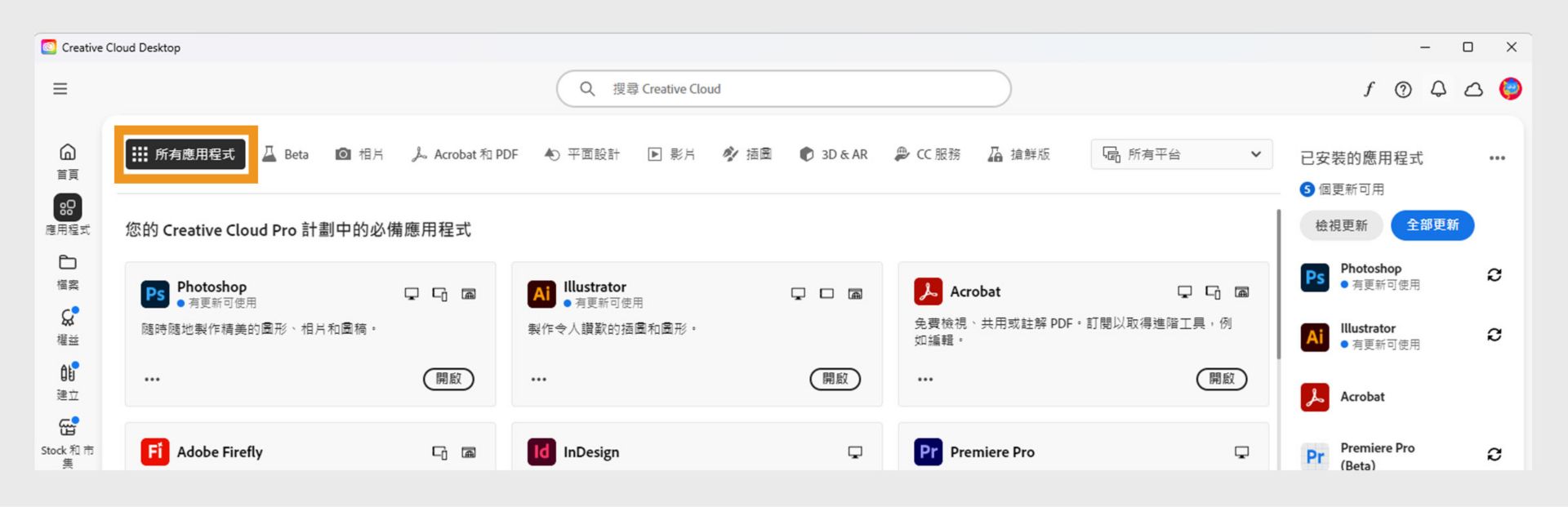This screenshot has width=1568, height=507.
Task: Switch to the 插圖 tab
Action: [x=747, y=154]
